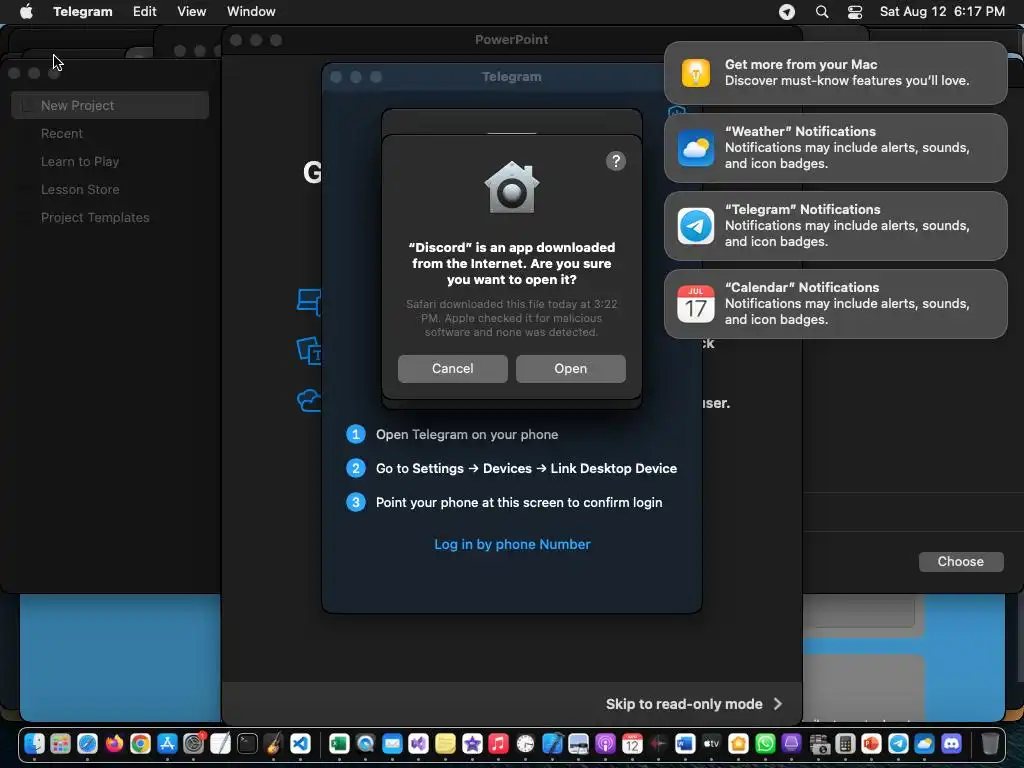
Task: Open Podcasts from the dock
Action: 605,743
